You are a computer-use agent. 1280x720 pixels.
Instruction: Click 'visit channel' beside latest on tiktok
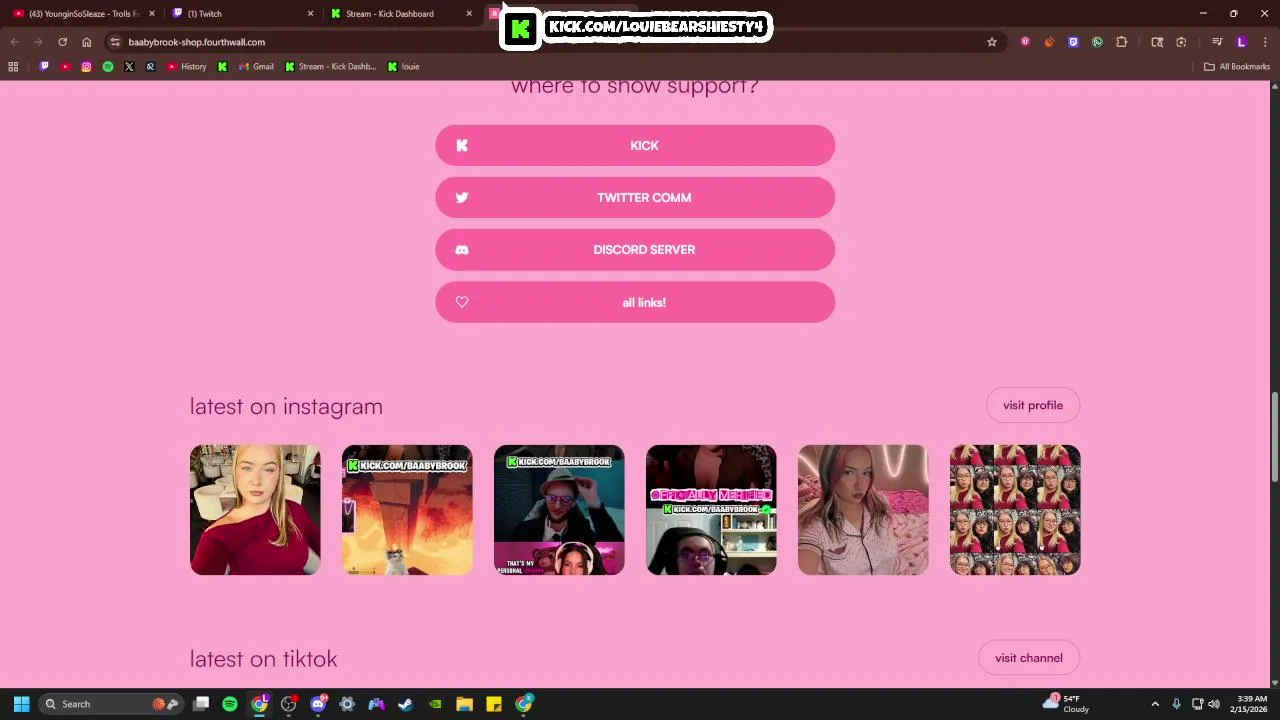(x=1029, y=657)
